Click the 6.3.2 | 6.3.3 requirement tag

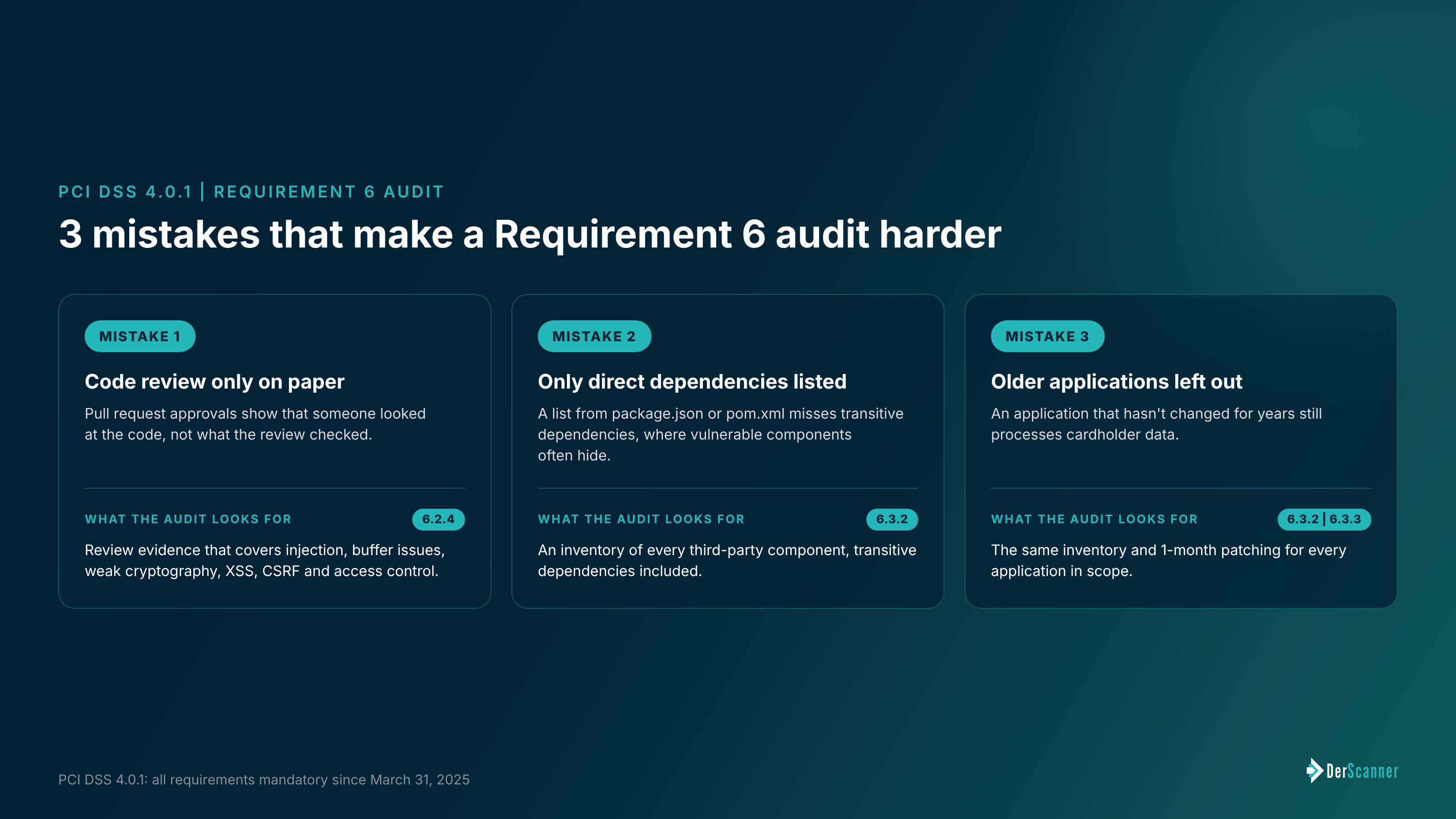(1325, 519)
